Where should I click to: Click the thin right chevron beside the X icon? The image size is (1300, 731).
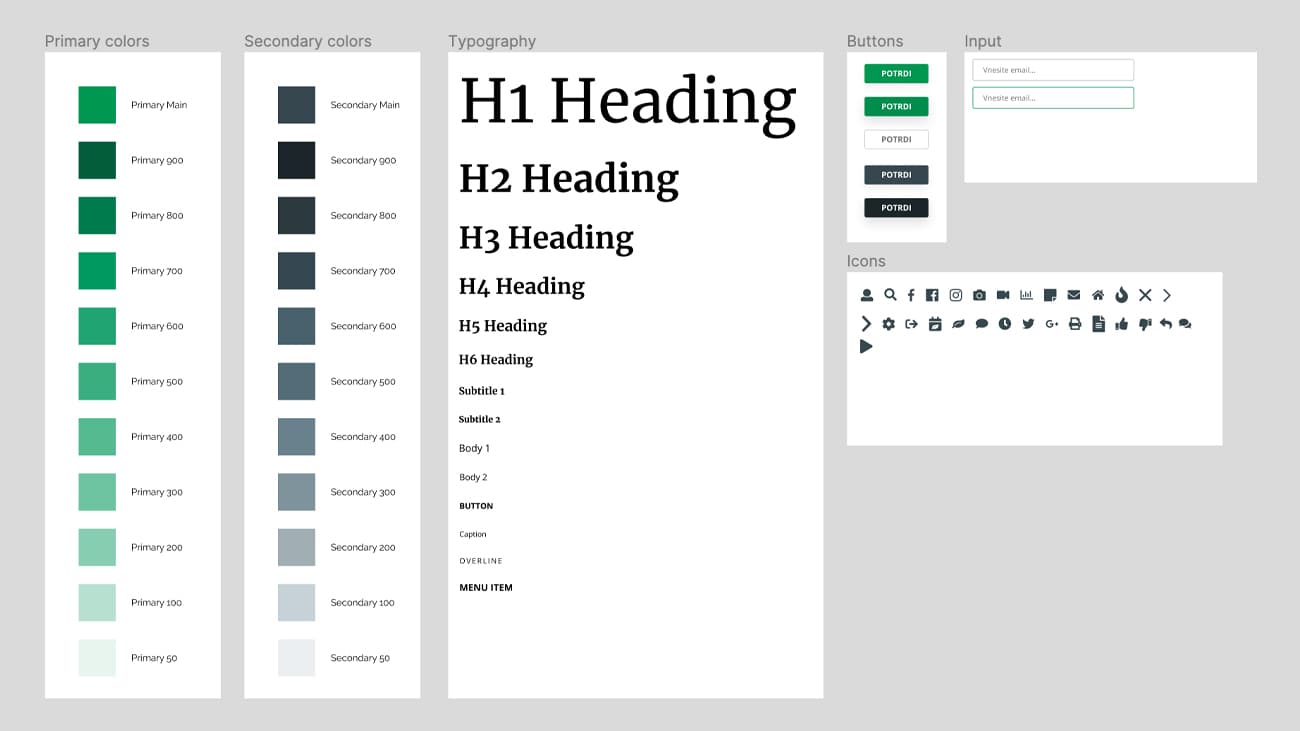pos(1167,295)
